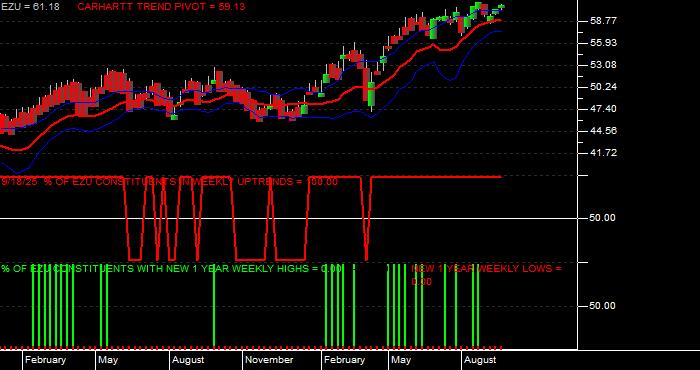Click the 55.93 price axis value
The image size is (700, 370).
603,43
